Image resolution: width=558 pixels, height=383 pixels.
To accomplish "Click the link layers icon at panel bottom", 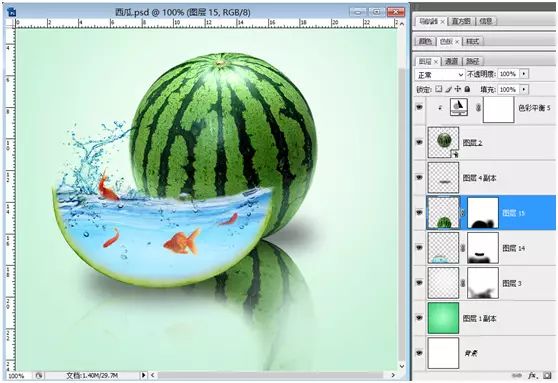I will coord(517,375).
